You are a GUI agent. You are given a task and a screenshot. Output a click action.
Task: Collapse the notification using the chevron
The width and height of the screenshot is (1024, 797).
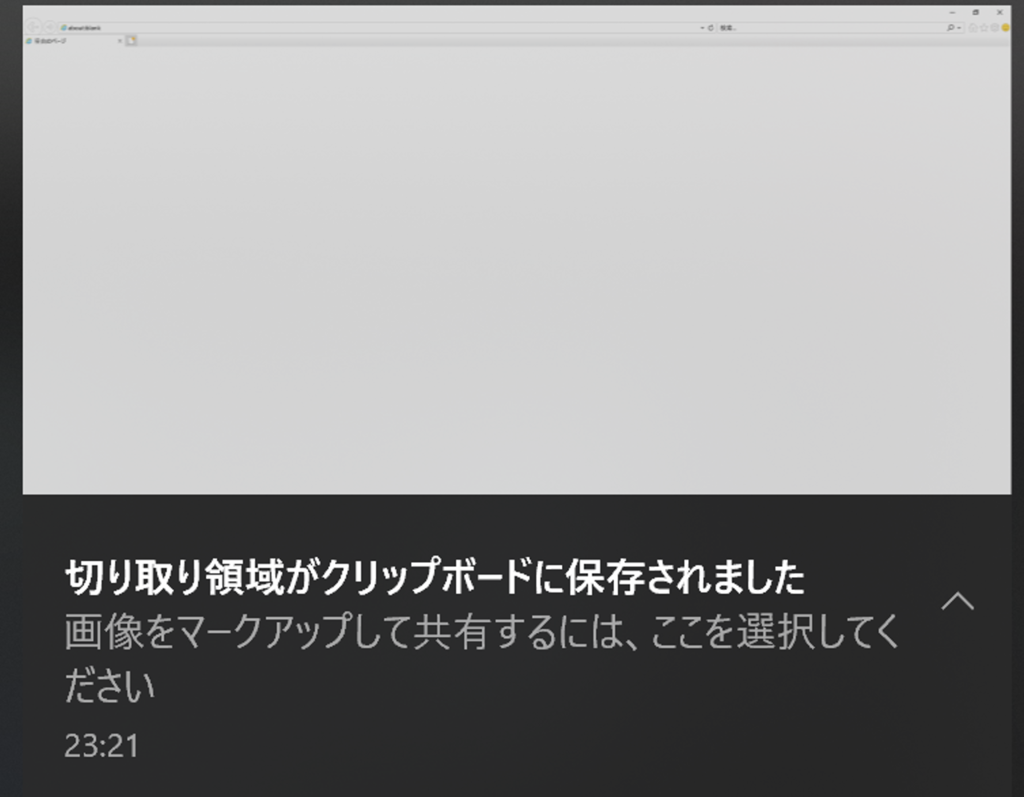[x=959, y=601]
